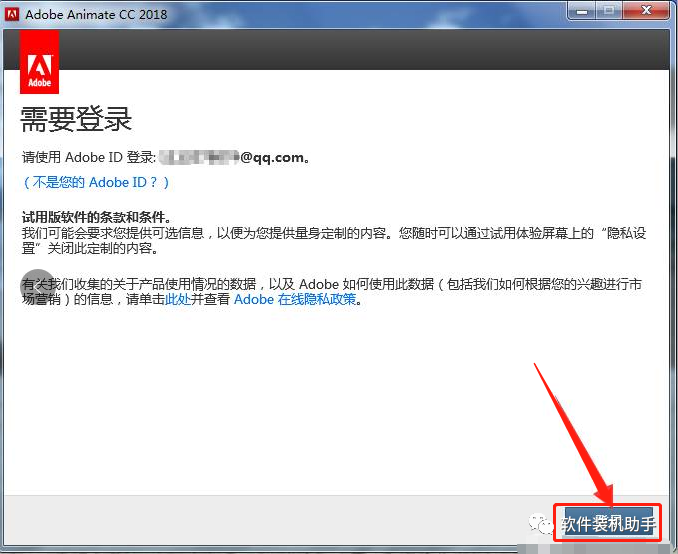Close the Adobe Animate CC 2018 window
Image resolution: width=678 pixels, height=554 pixels.
[x=646, y=11]
